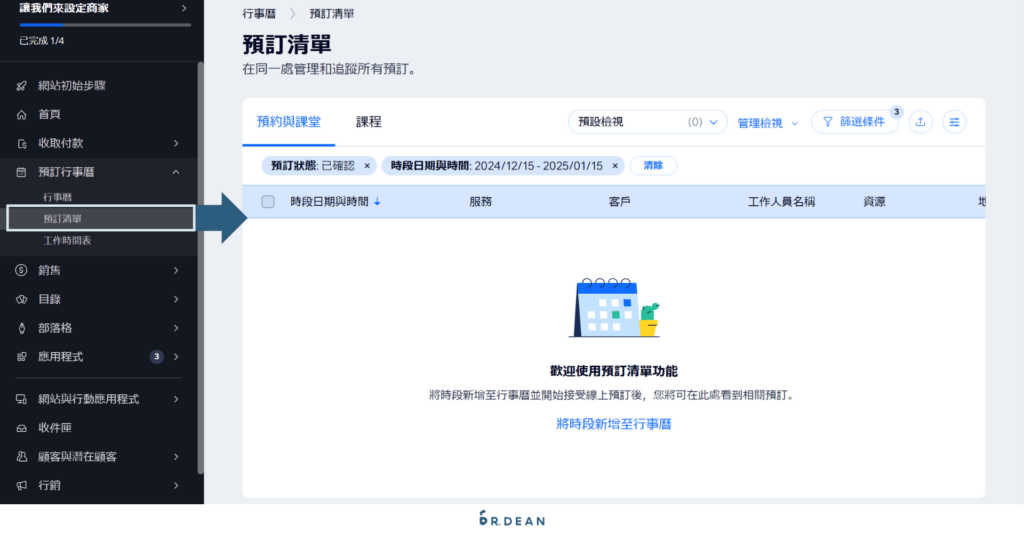Open the 預設檢視 dropdown
Image resolution: width=1024 pixels, height=533 pixels.
pyautogui.click(x=647, y=121)
